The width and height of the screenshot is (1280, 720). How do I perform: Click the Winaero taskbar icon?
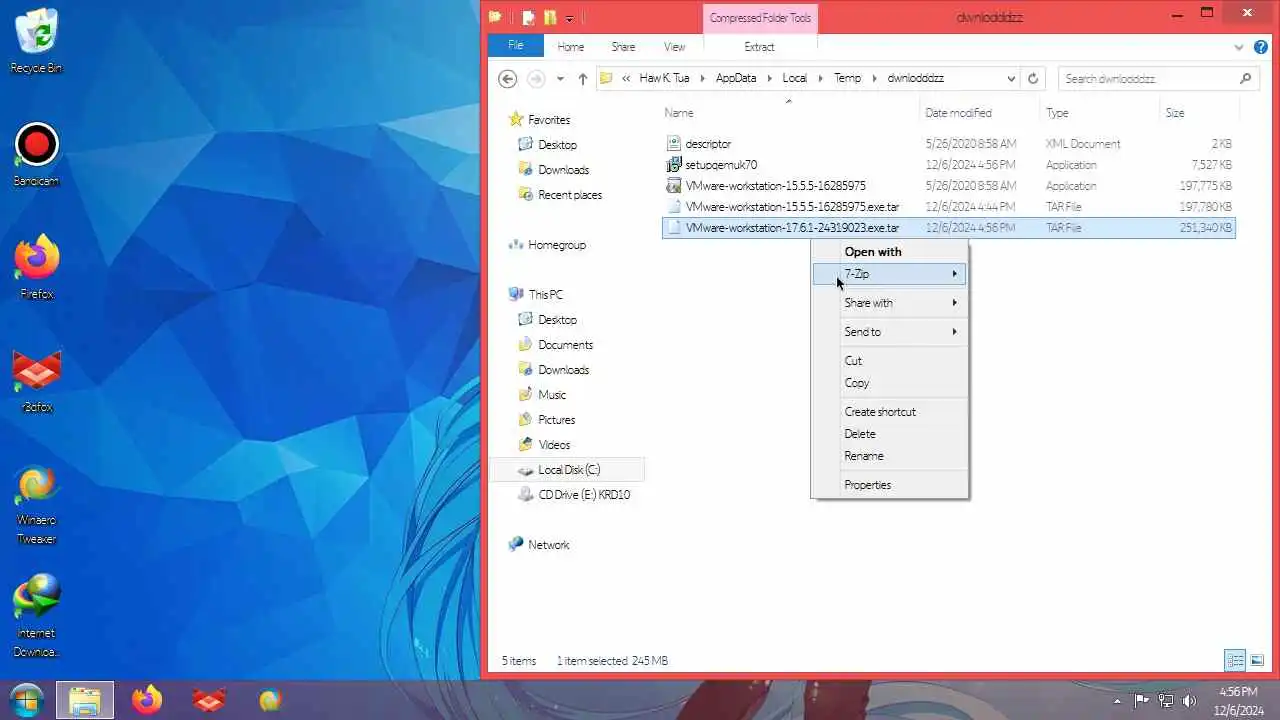tap(270, 700)
